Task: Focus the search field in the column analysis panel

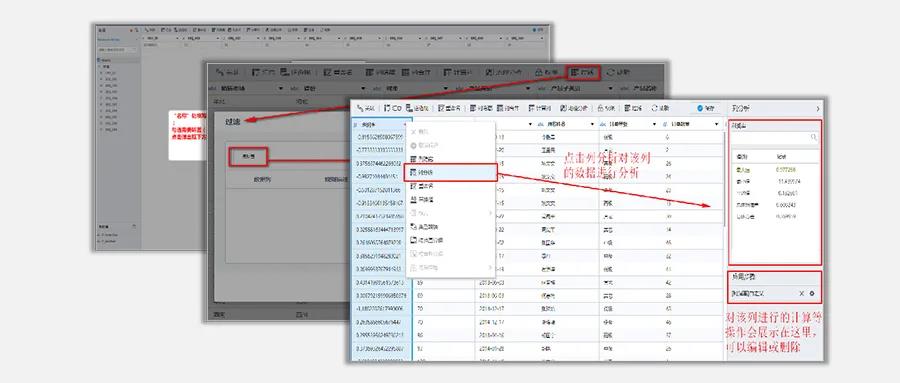Action: pyautogui.click(x=774, y=138)
